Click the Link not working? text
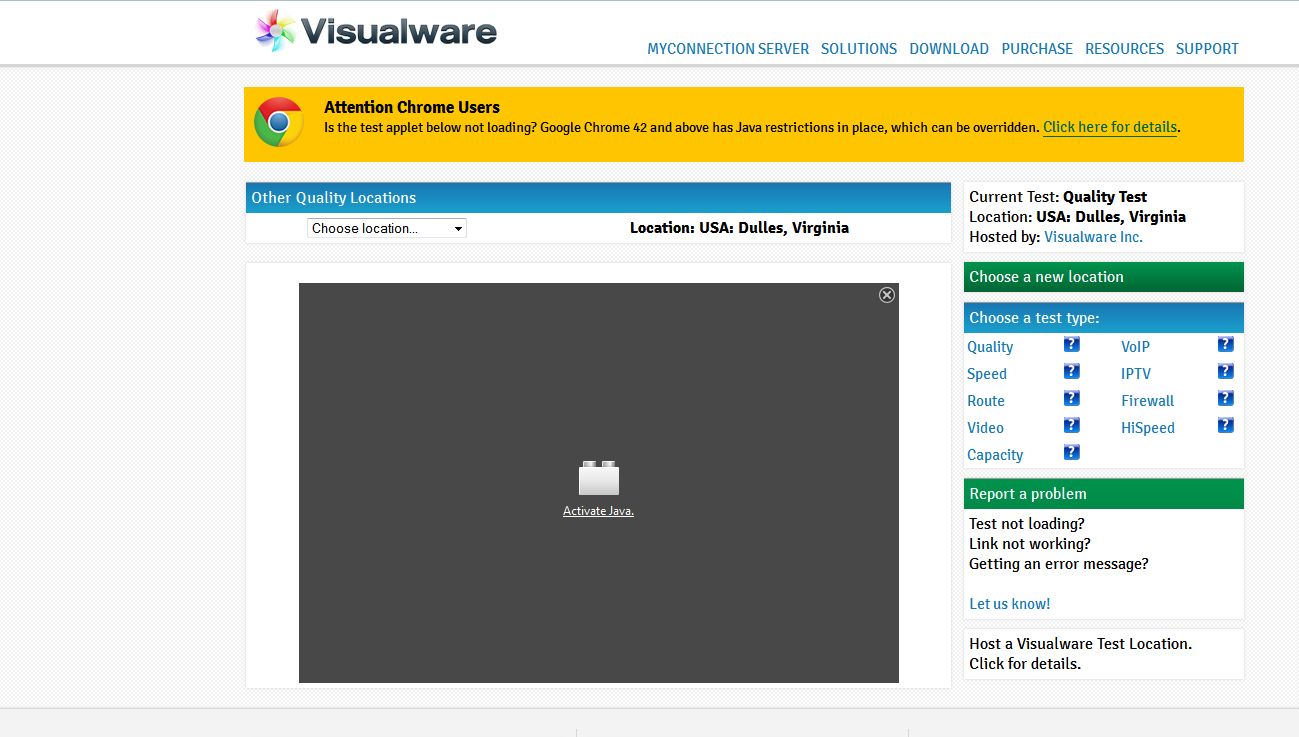The image size is (1299, 737). click(x=1030, y=544)
